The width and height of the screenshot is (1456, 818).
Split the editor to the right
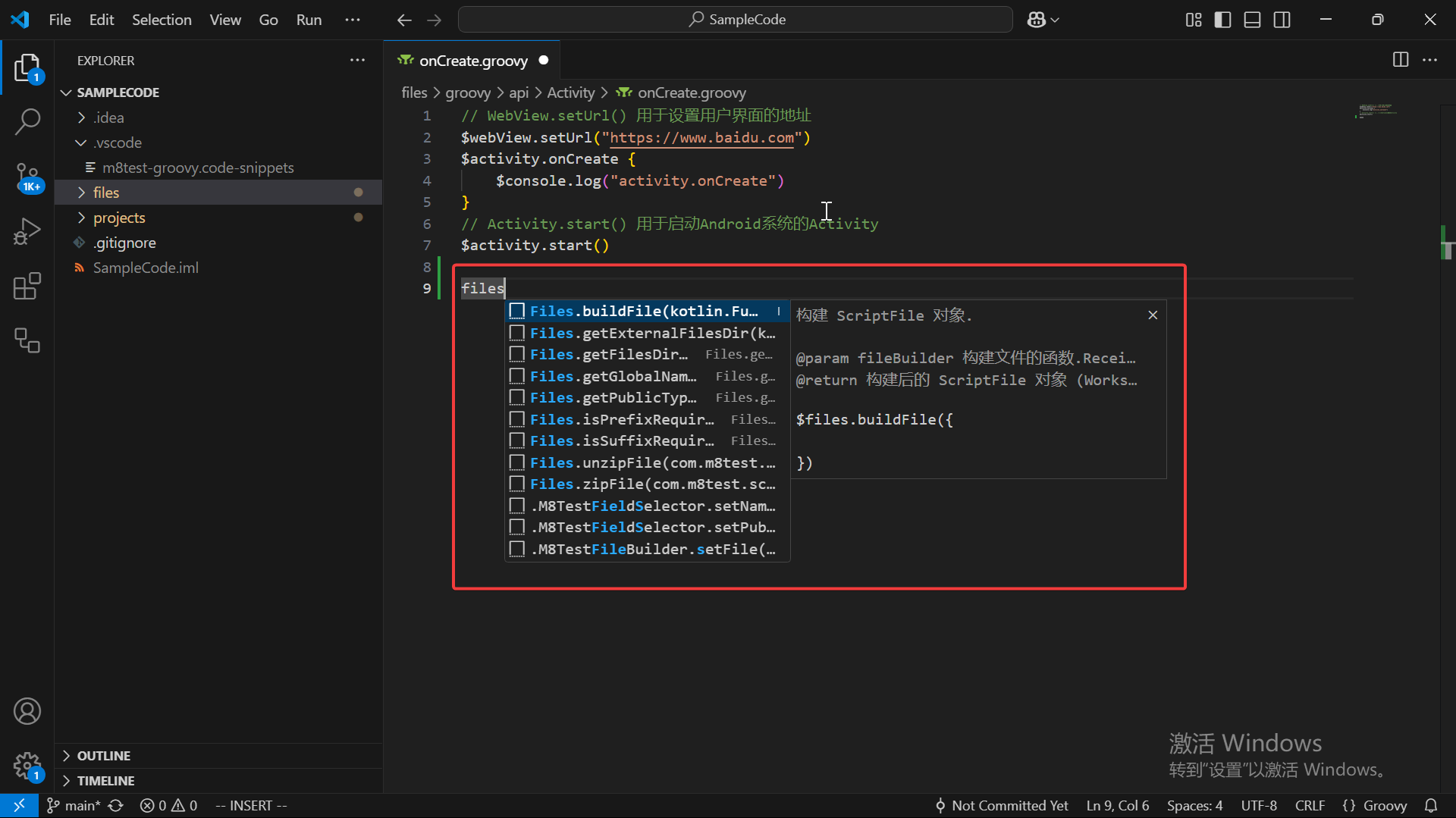pyautogui.click(x=1400, y=60)
